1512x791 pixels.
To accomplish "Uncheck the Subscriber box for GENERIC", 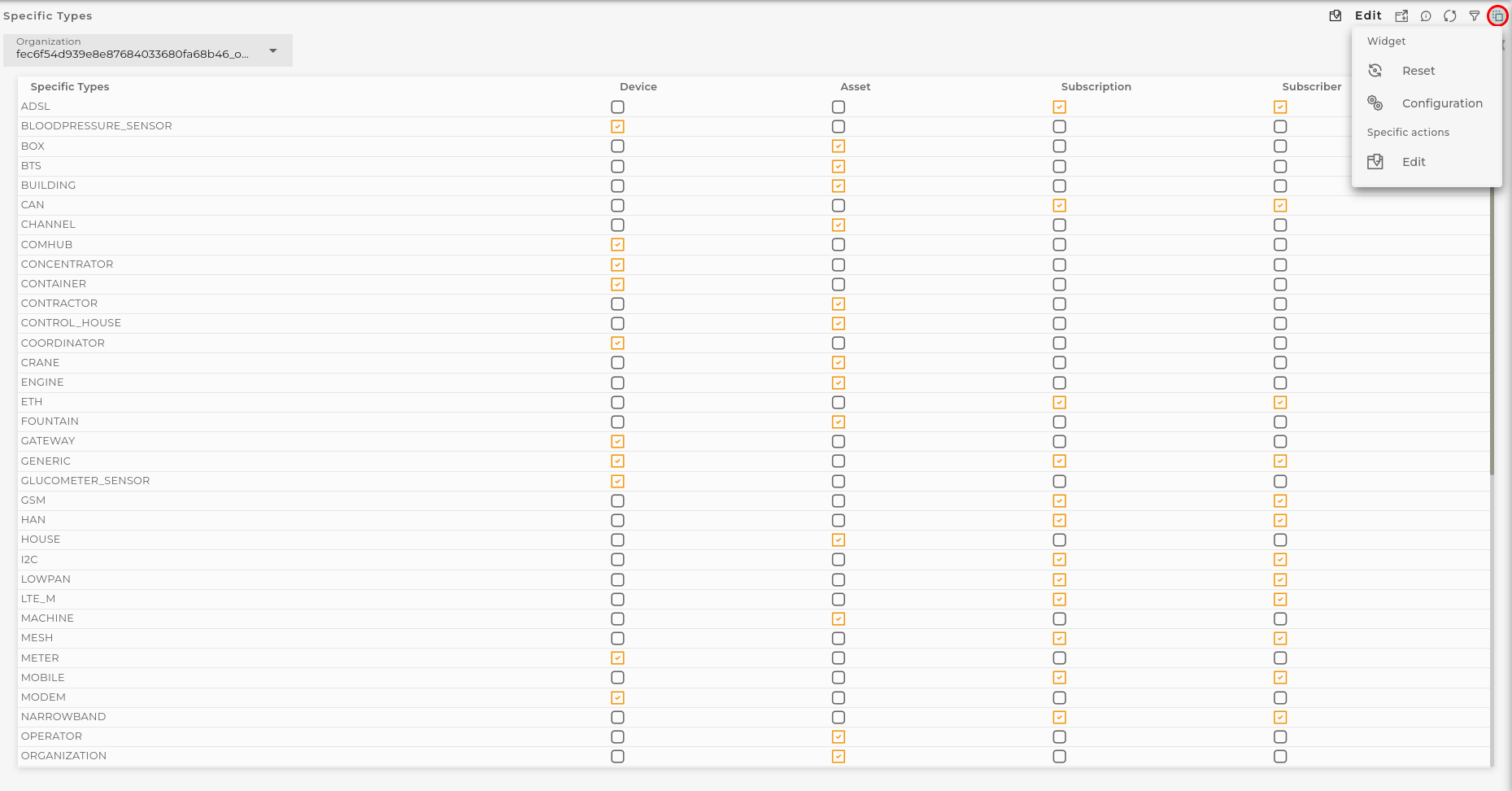I will [x=1280, y=461].
